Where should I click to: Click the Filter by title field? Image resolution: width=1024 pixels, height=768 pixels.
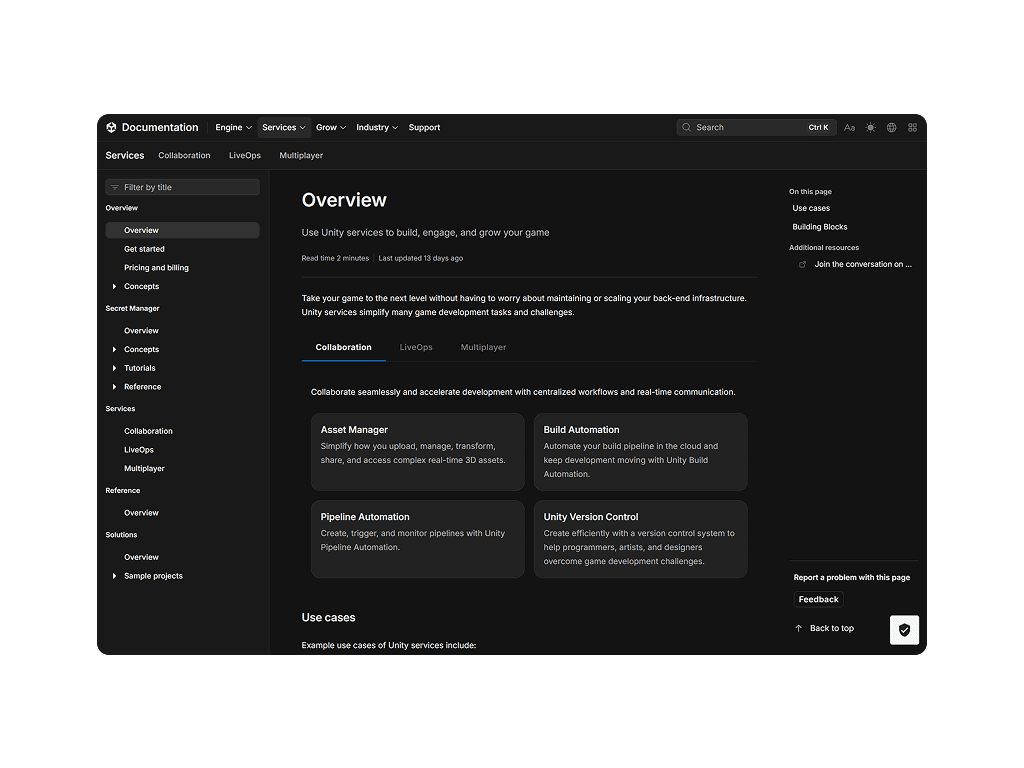182,187
